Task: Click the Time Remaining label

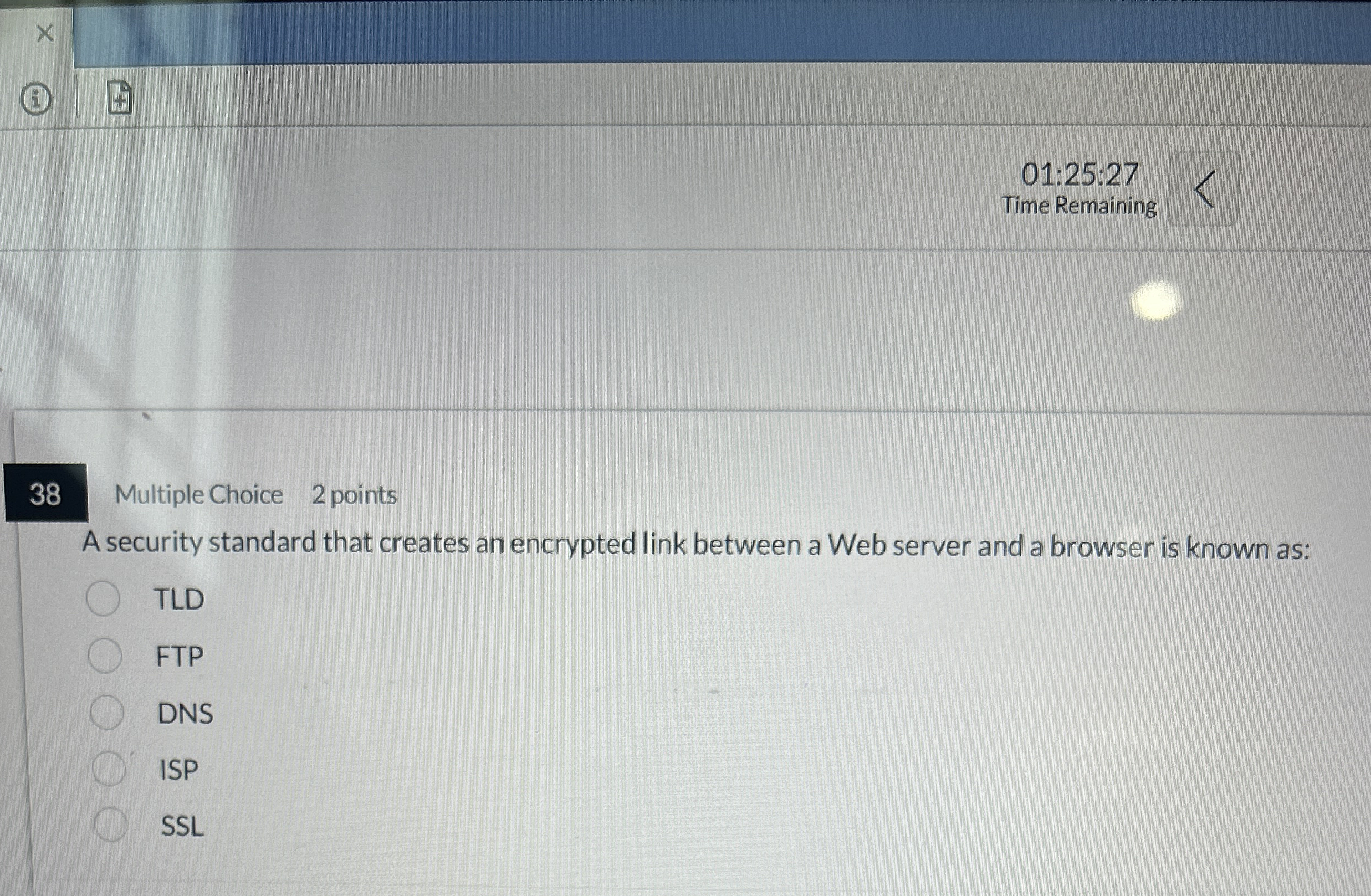Action: pos(1079,206)
